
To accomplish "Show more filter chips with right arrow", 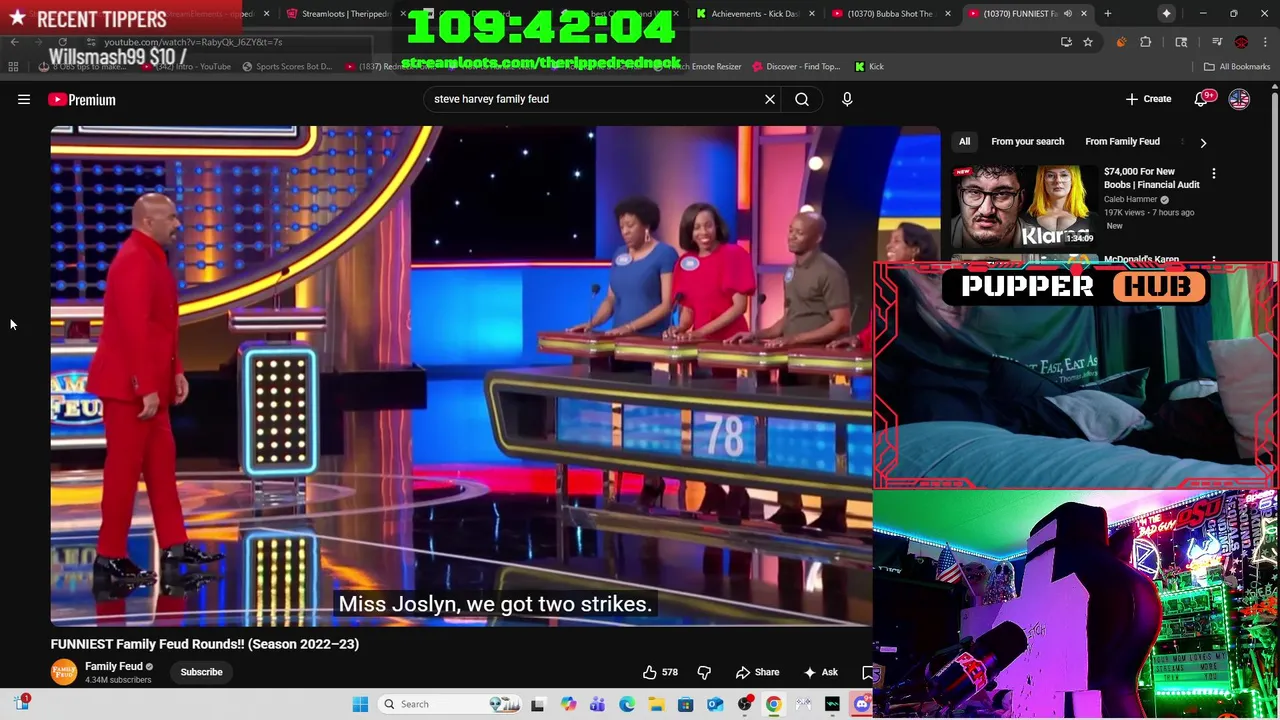I will tap(1203, 142).
